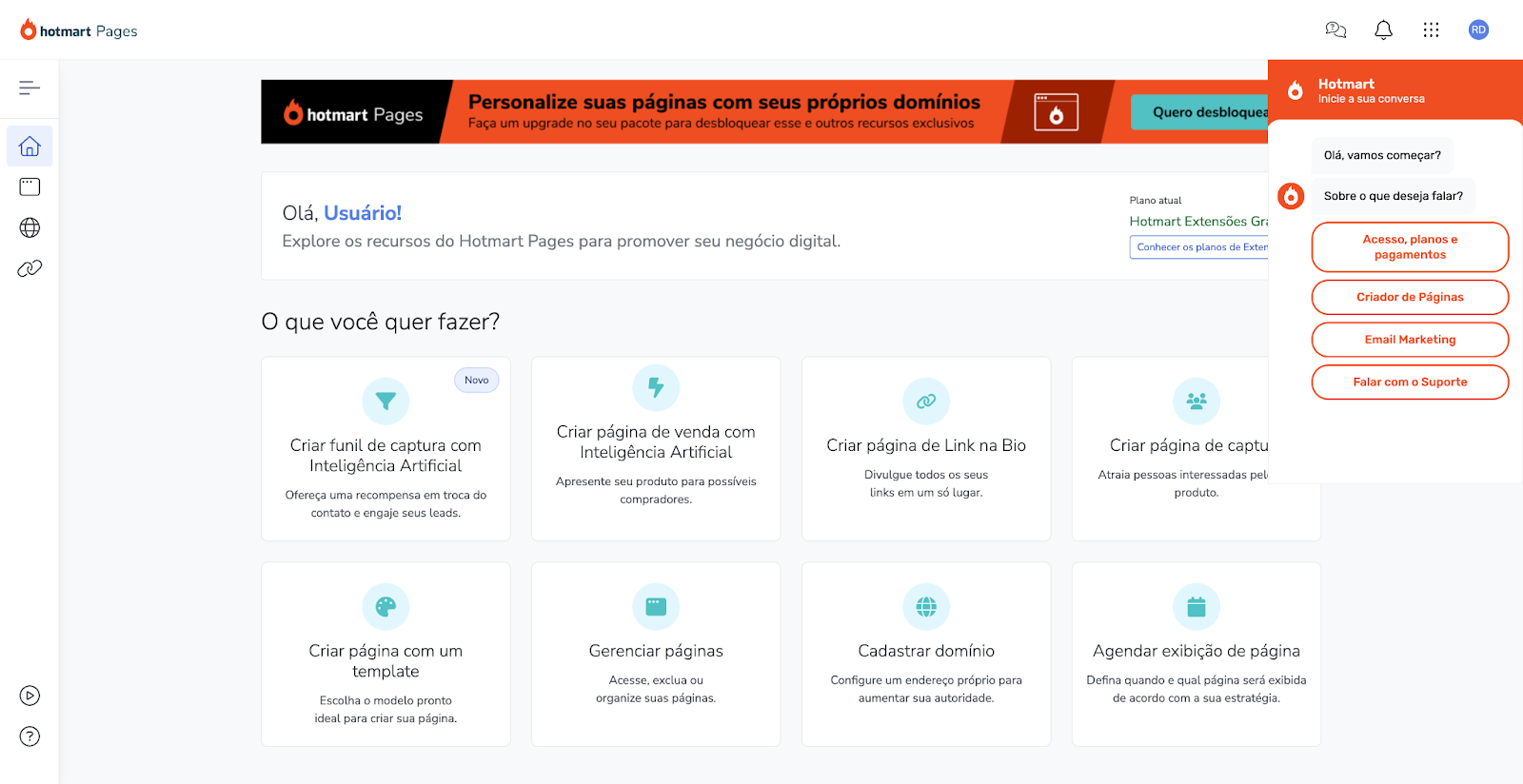Click 'Inicie a sua conversa' chat subtitle
The height and width of the screenshot is (784, 1523).
[x=1371, y=99]
